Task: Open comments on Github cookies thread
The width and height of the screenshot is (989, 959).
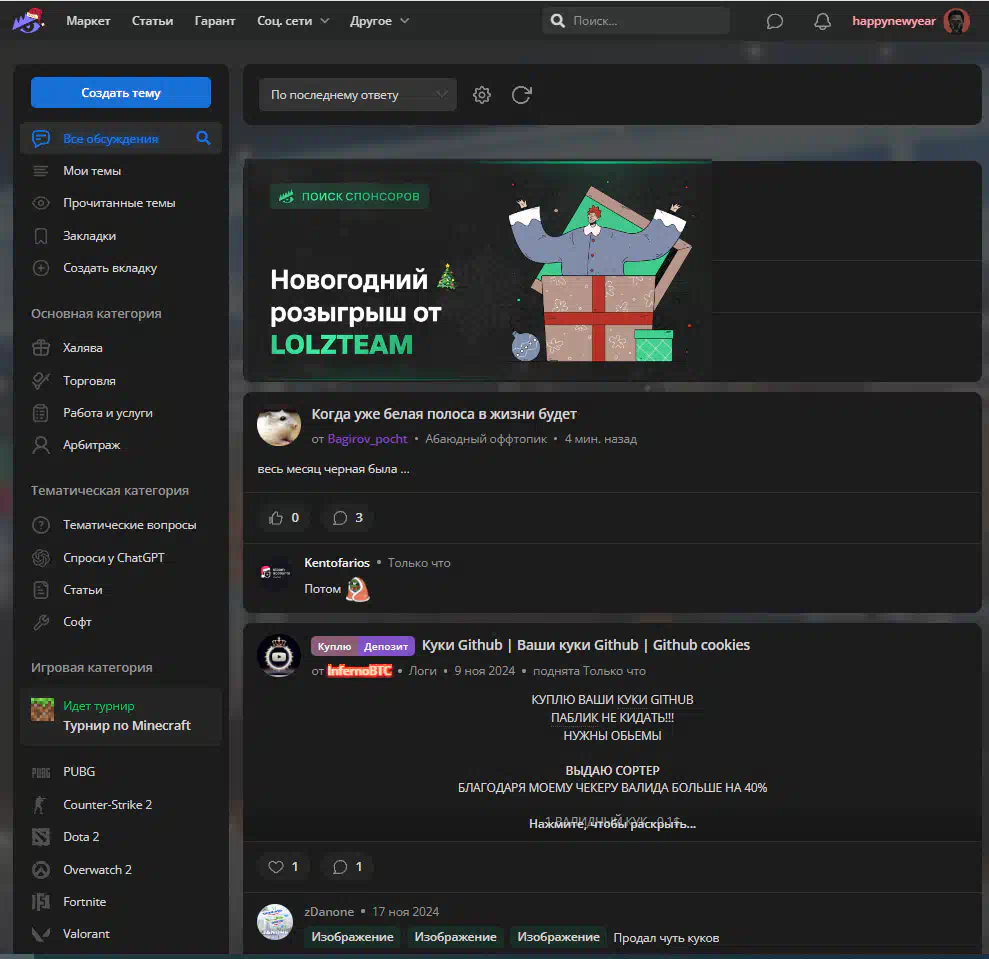Action: pyautogui.click(x=348, y=867)
